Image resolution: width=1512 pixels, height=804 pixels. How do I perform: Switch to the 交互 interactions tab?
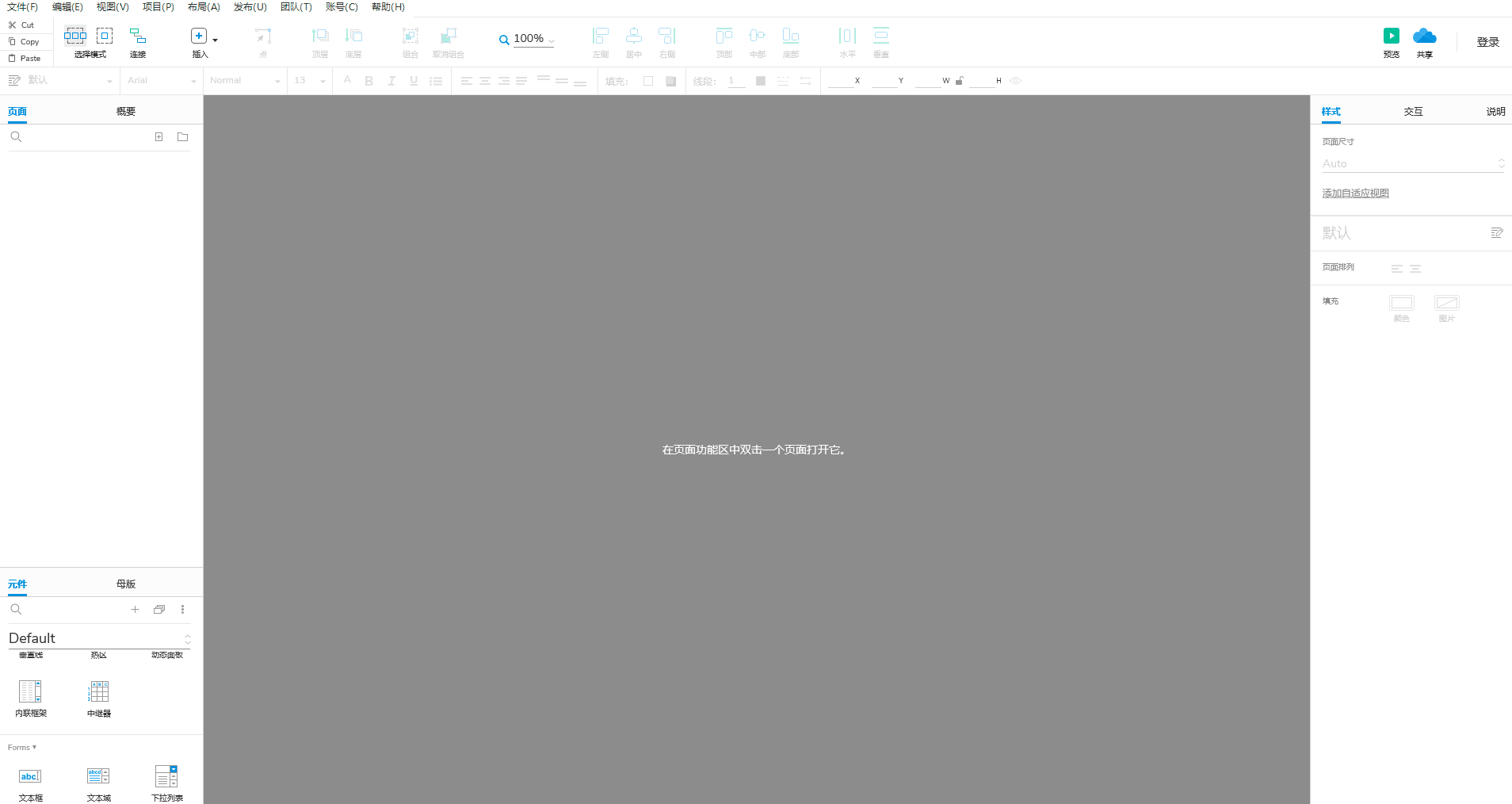[1413, 112]
